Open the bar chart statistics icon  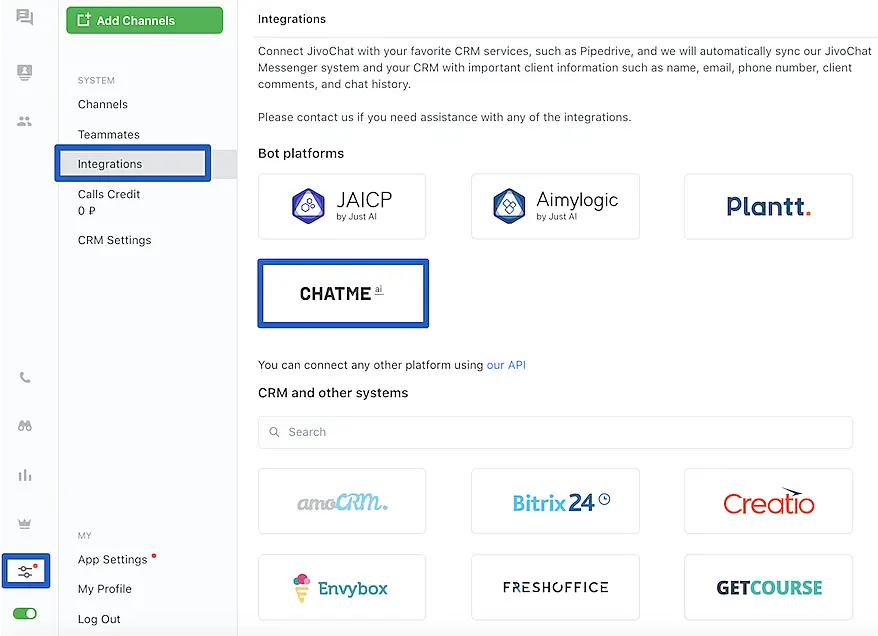25,475
